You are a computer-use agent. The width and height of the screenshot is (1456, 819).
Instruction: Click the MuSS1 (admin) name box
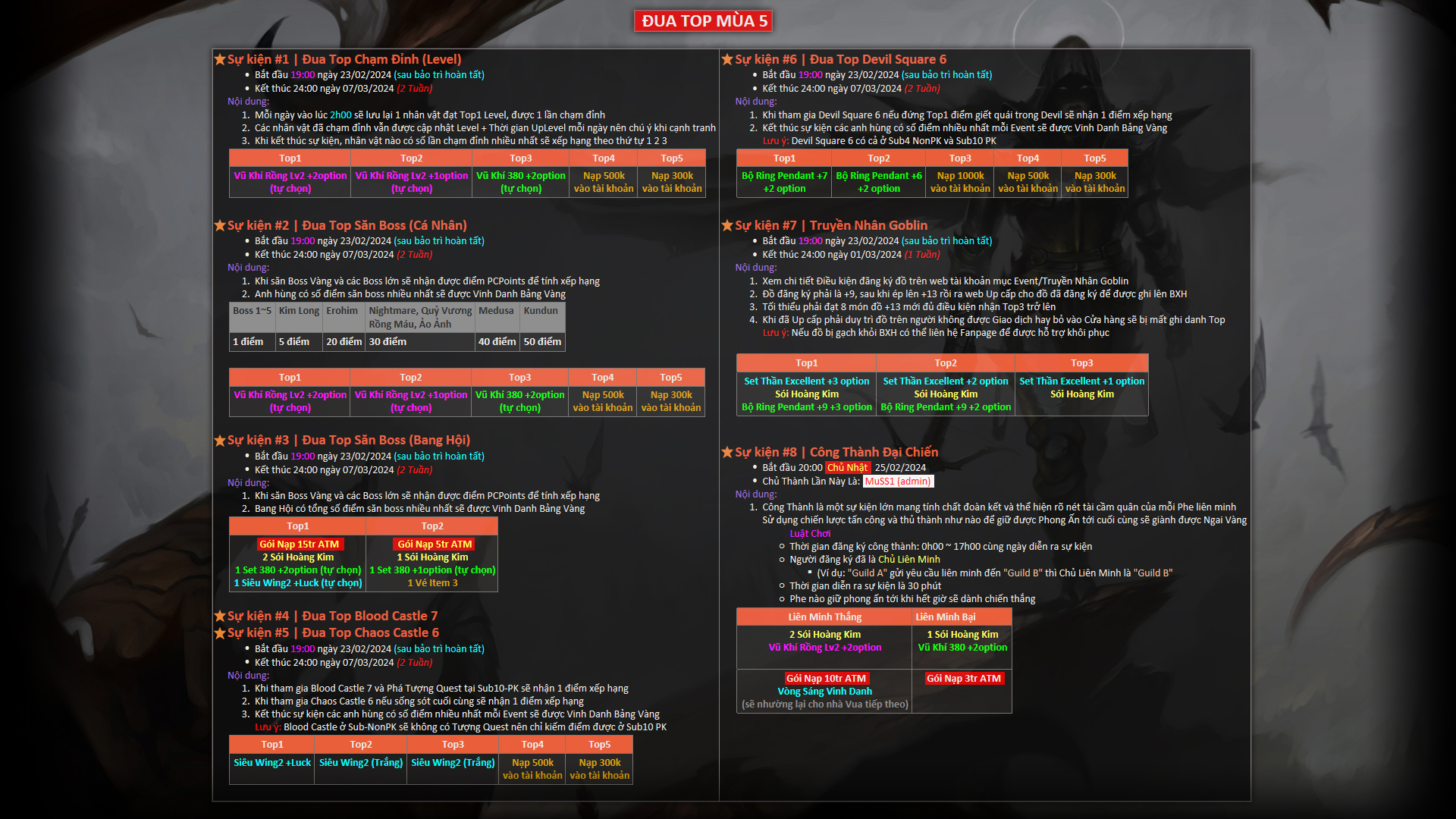898,482
